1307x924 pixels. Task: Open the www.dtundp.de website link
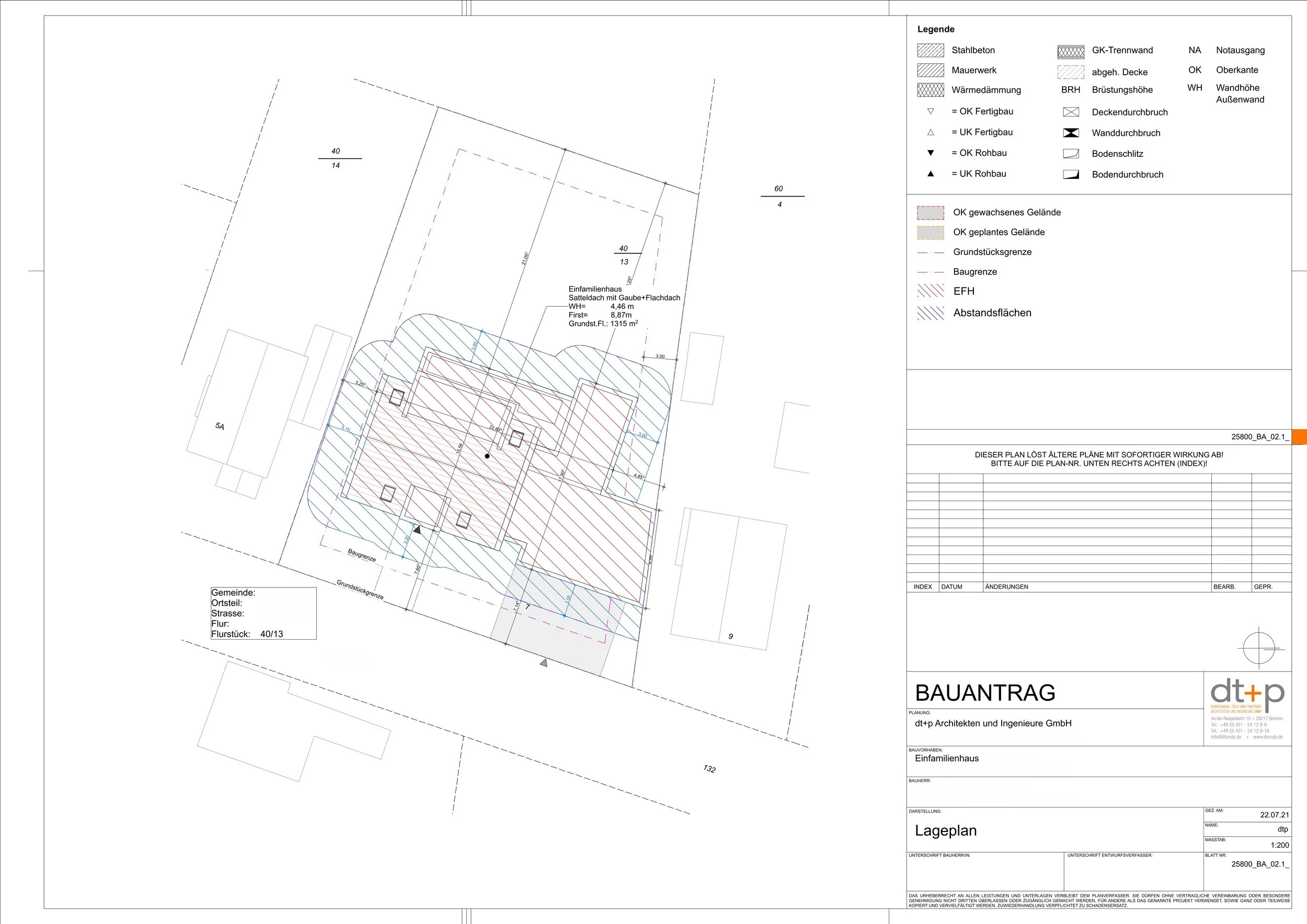pyautogui.click(x=1268, y=737)
